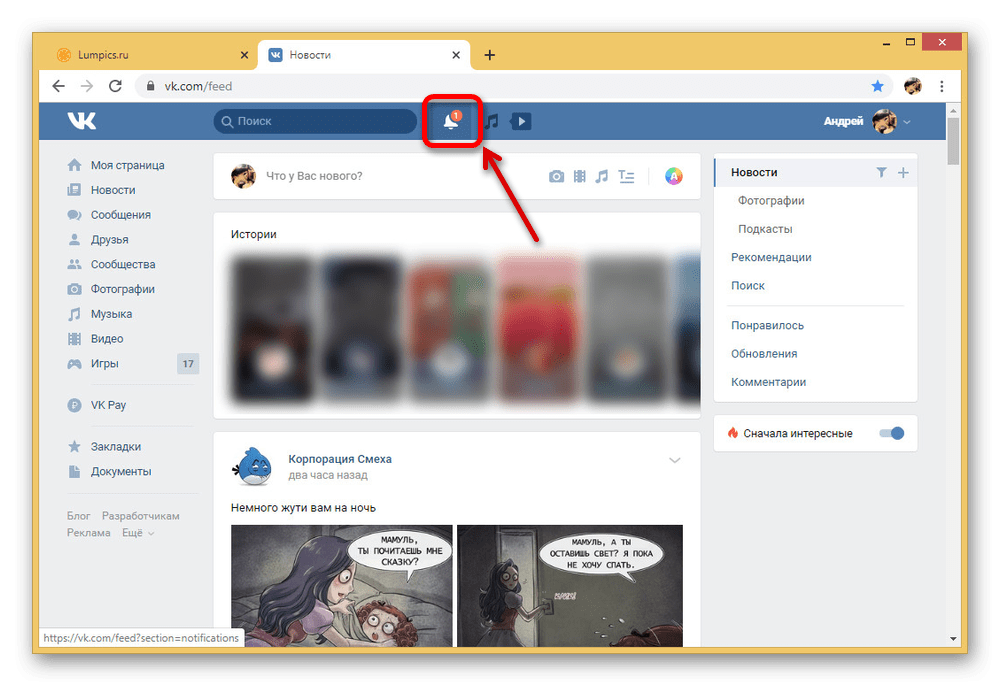Image resolution: width=1000 pixels, height=686 pixels.
Task: Close the Lumpics.ru tab
Action: tap(244, 55)
